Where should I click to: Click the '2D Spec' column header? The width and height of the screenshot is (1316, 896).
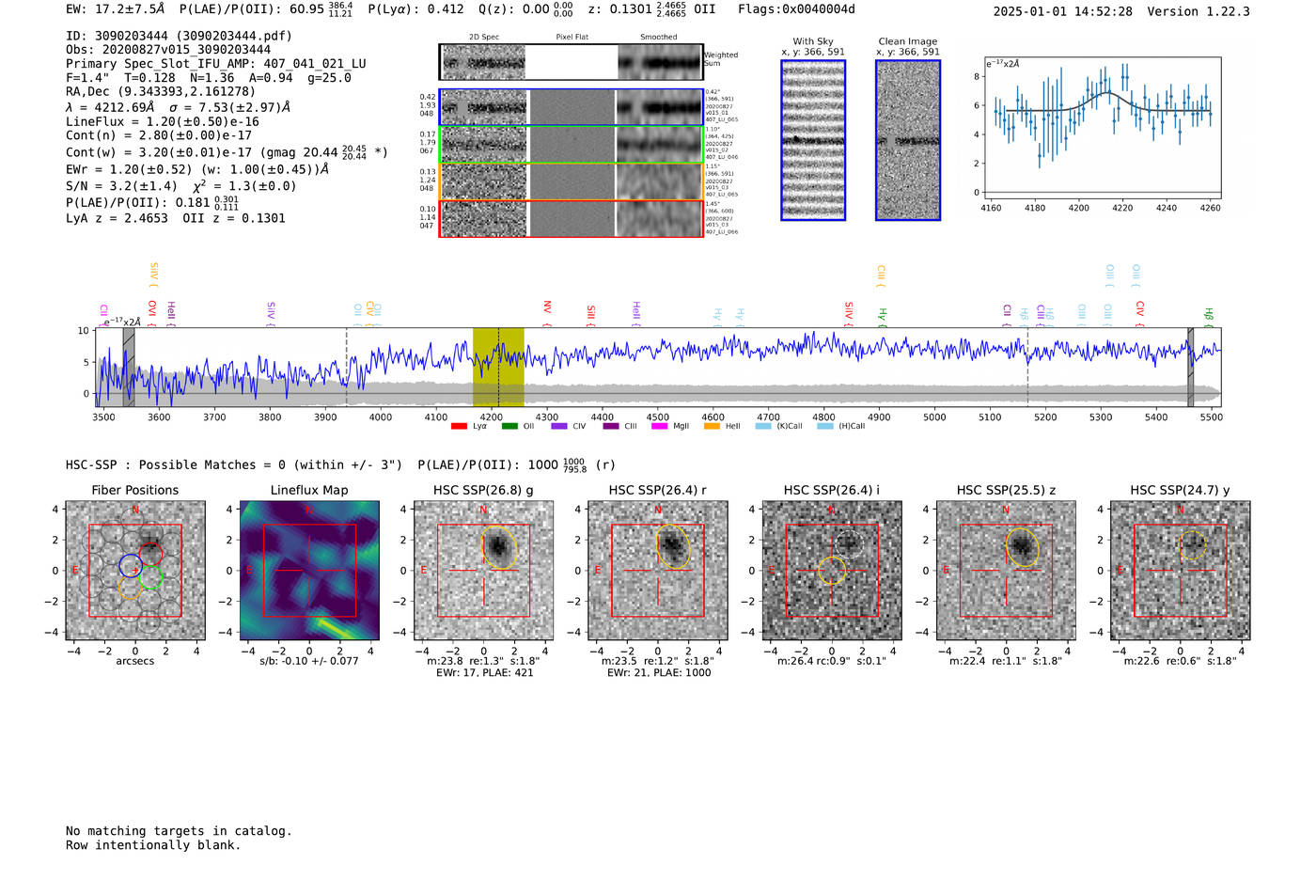tap(484, 37)
